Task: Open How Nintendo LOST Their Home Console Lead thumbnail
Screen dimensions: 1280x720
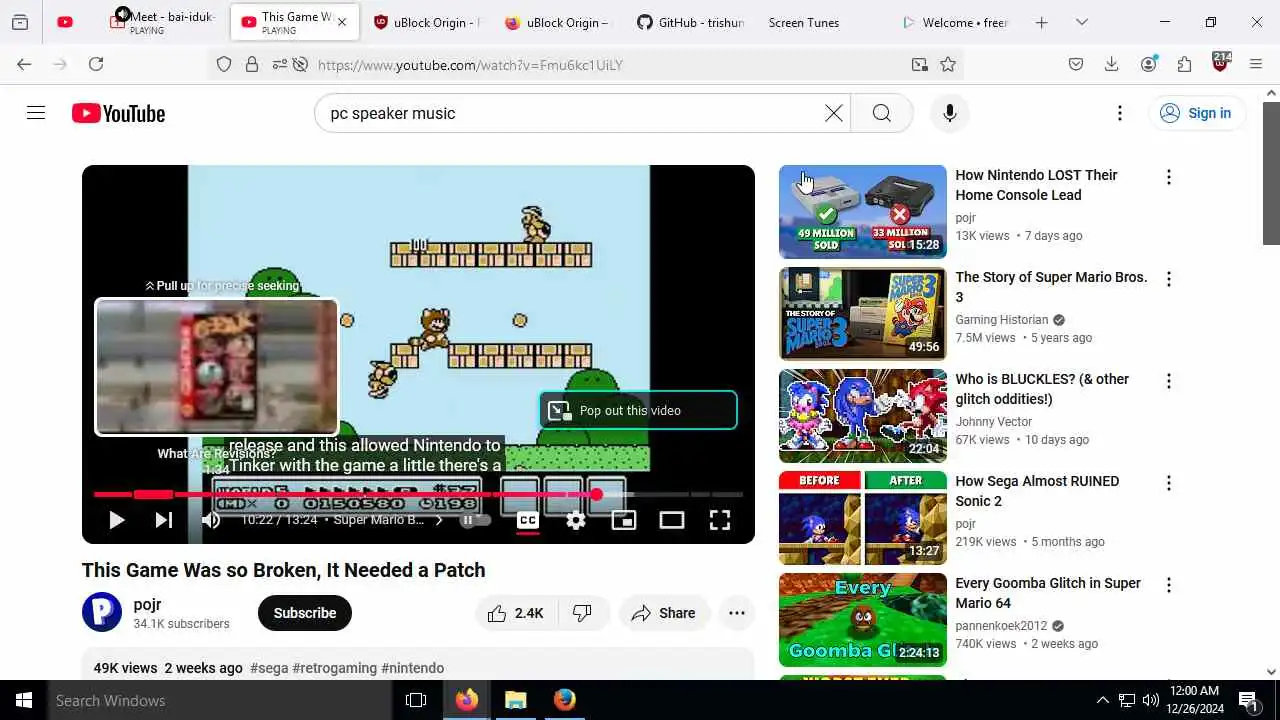Action: click(863, 212)
